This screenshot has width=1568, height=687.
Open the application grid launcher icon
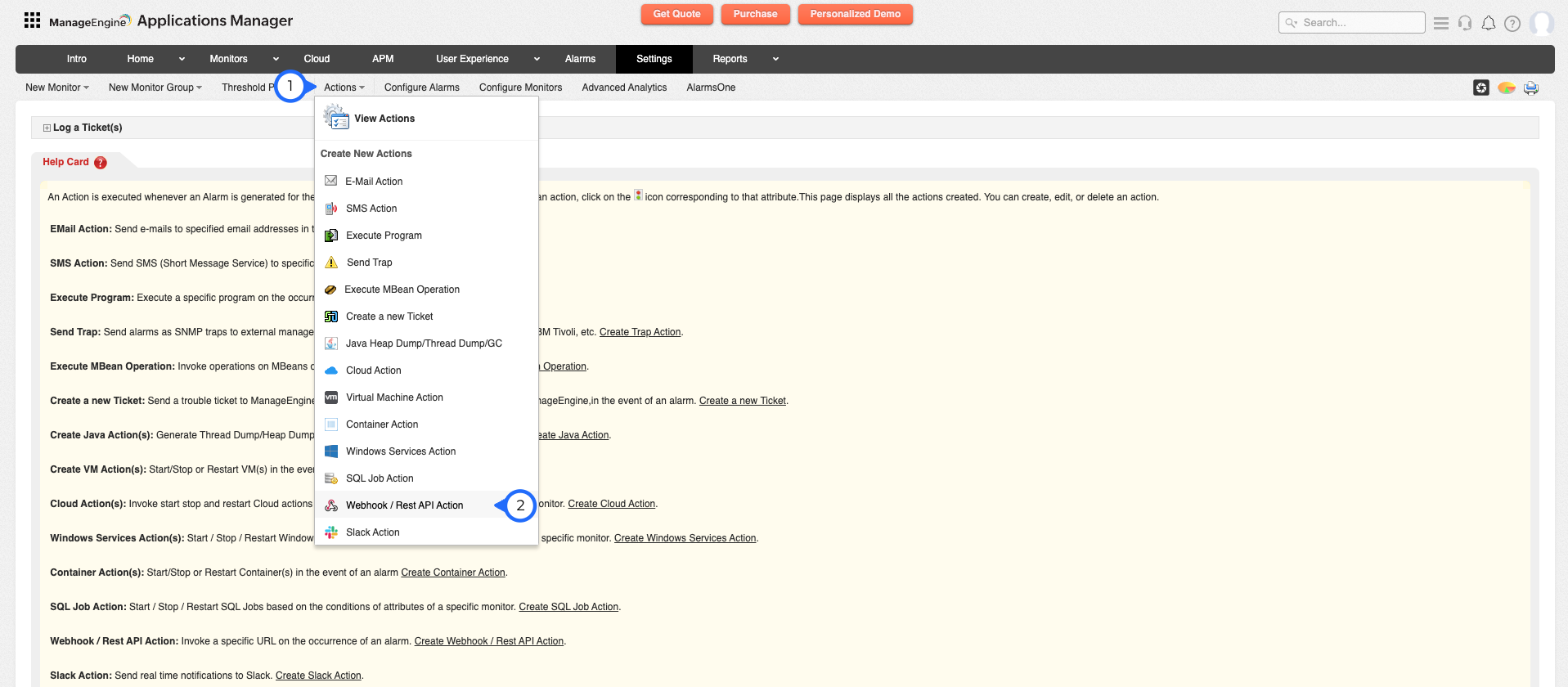coord(32,20)
